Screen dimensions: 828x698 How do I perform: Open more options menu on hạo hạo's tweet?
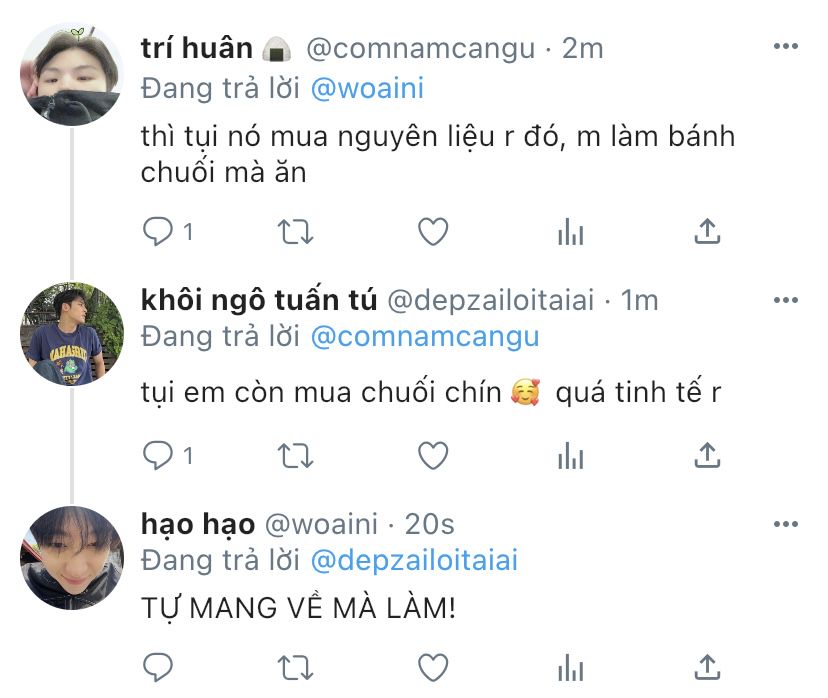pos(786,524)
